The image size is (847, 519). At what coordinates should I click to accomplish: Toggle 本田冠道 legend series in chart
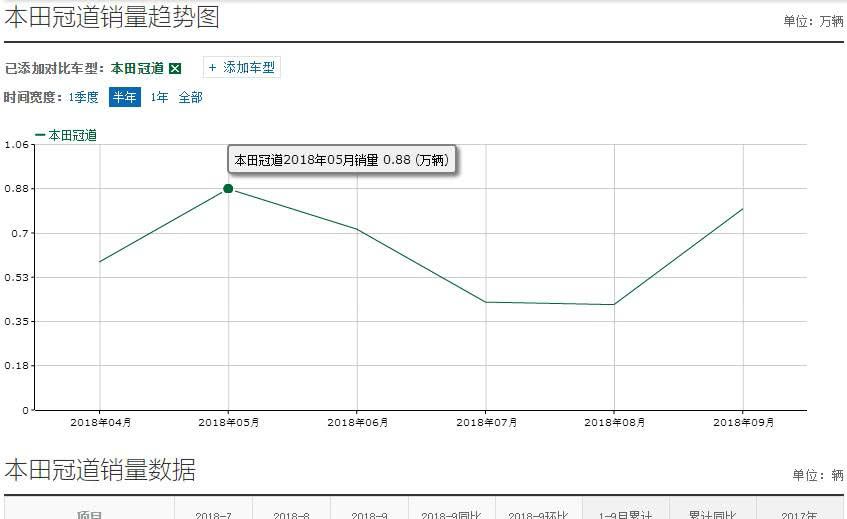[x=66, y=135]
